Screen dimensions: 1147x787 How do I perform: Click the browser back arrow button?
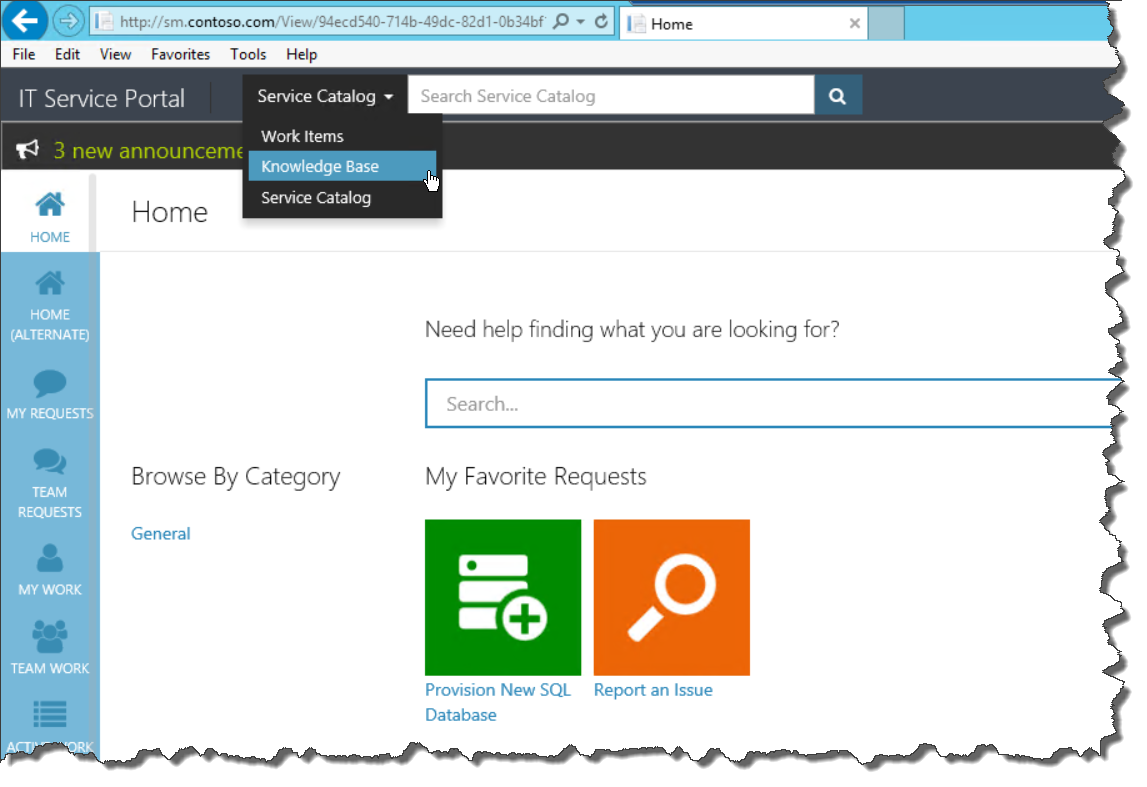point(25,21)
